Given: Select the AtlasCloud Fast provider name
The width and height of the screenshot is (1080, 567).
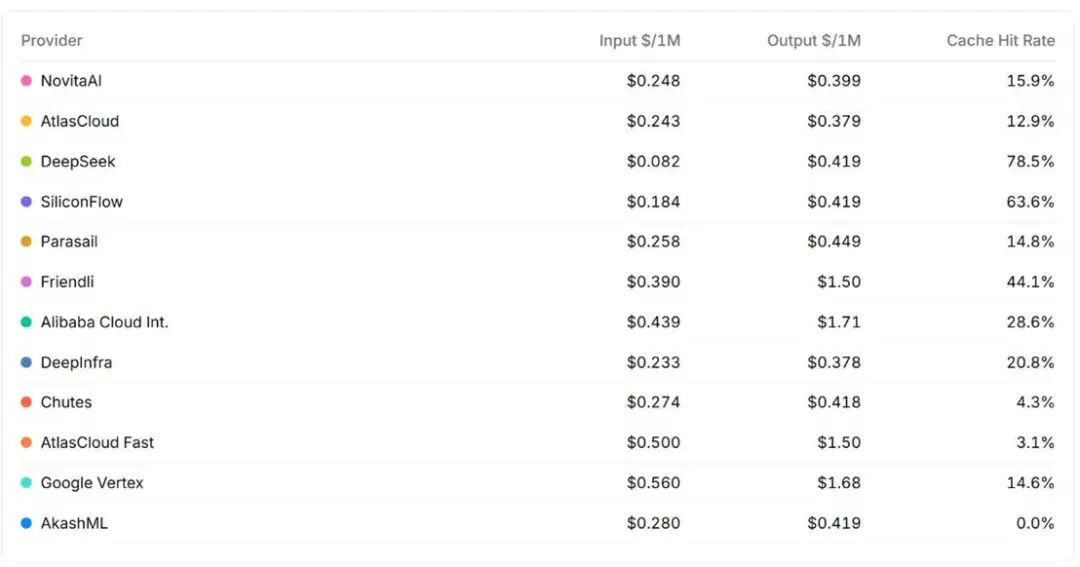Looking at the screenshot, I should (x=97, y=442).
